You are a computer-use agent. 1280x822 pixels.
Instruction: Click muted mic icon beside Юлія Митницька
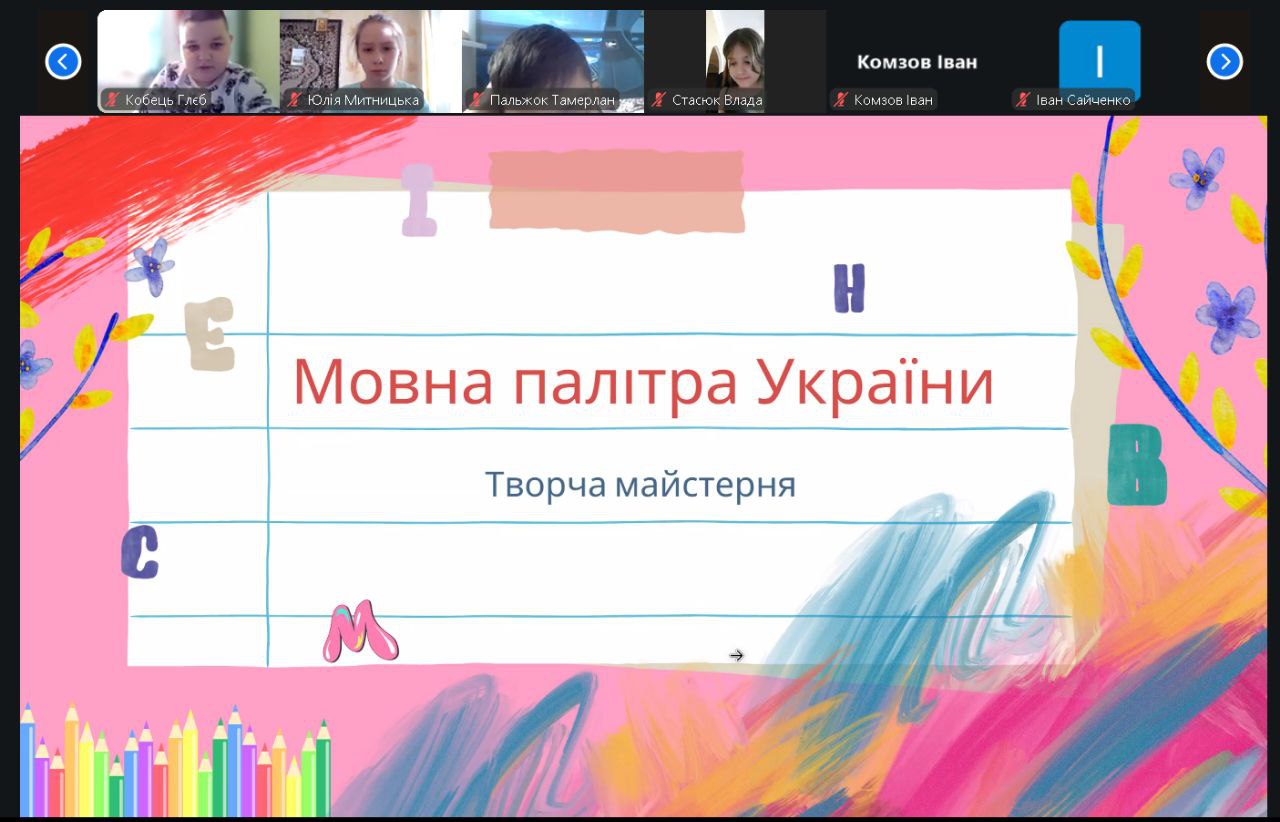pos(295,100)
